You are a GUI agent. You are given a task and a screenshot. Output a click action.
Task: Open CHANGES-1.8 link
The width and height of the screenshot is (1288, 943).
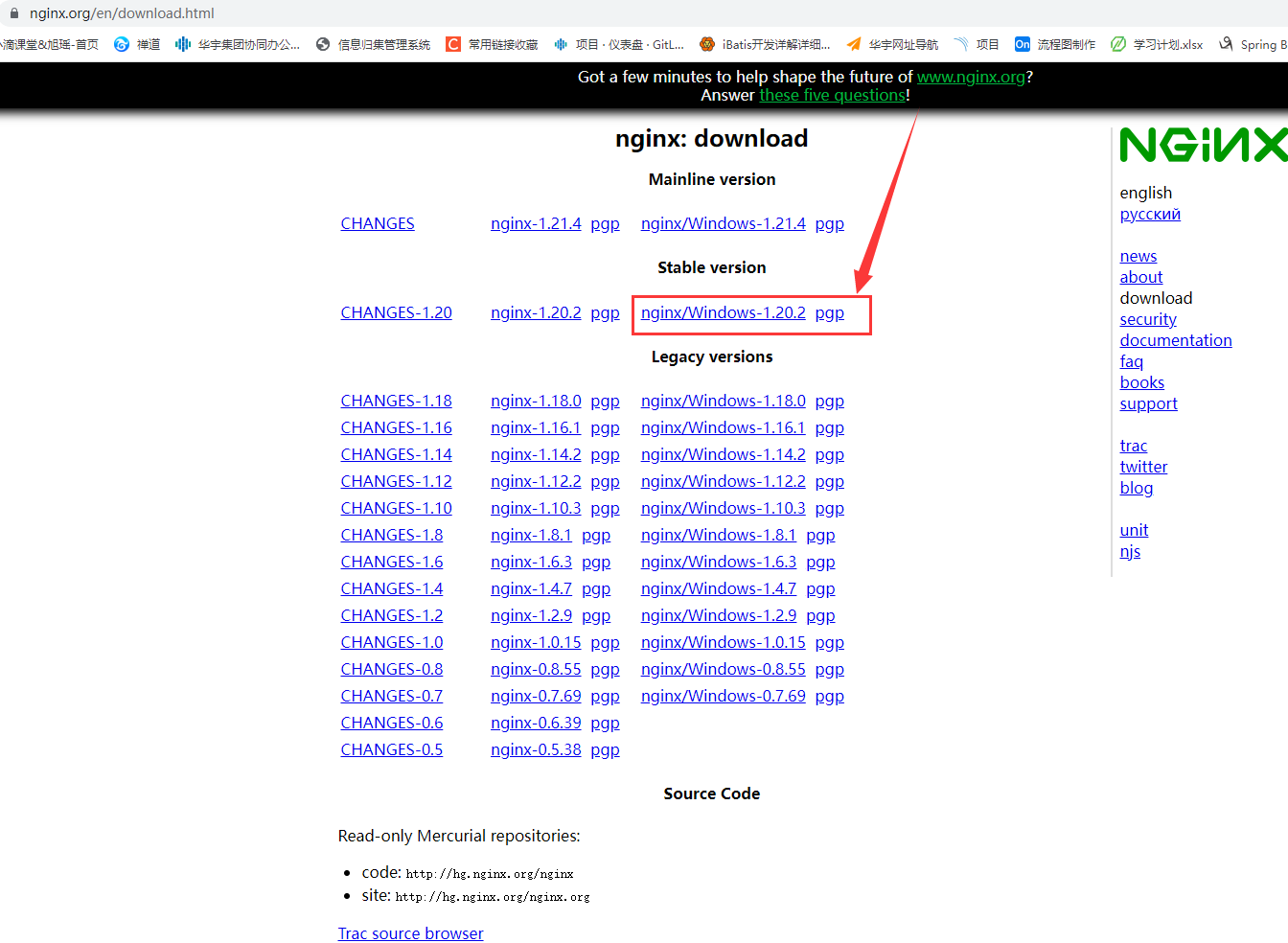(392, 535)
